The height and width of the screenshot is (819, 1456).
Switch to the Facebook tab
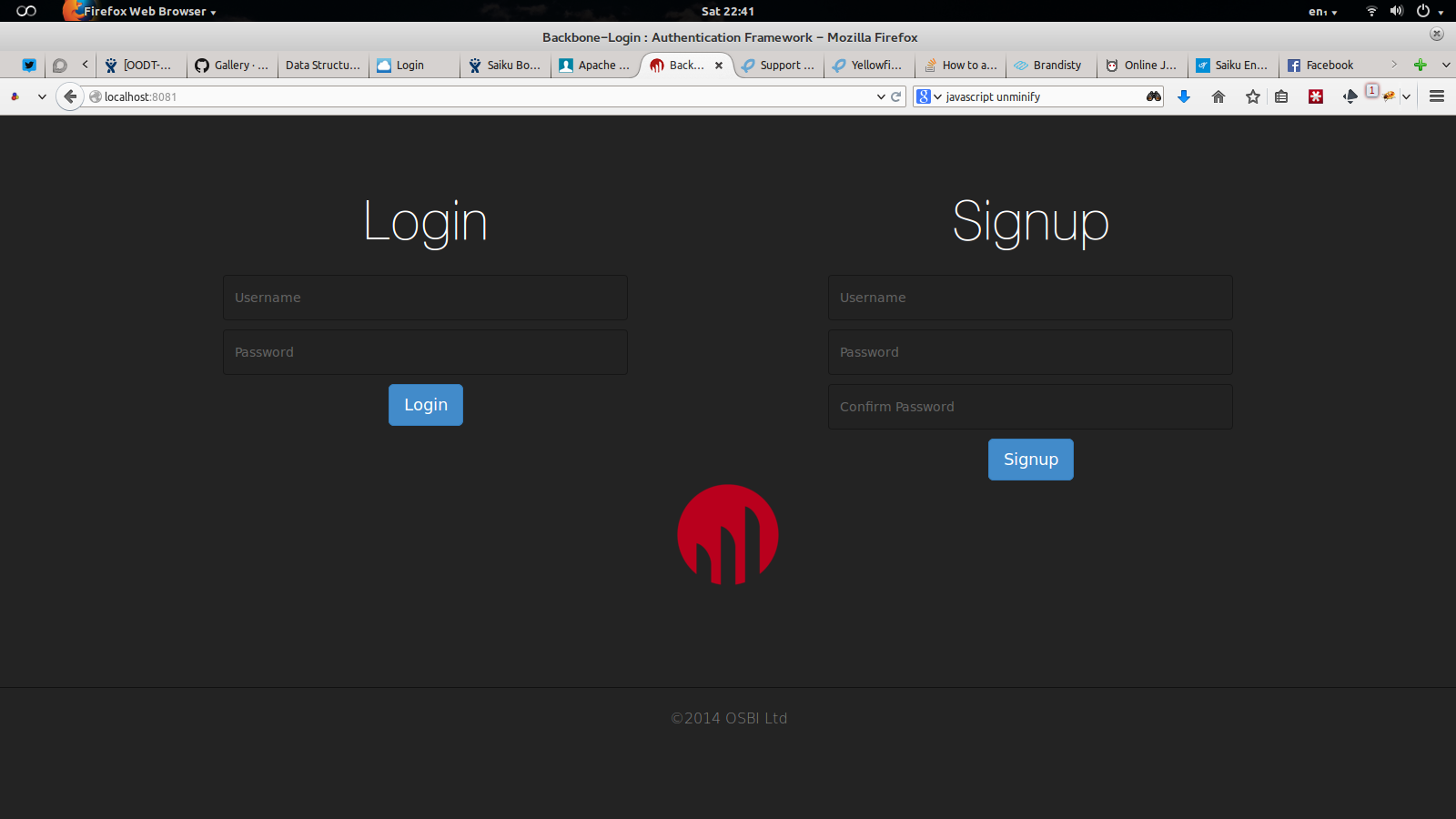click(1324, 66)
